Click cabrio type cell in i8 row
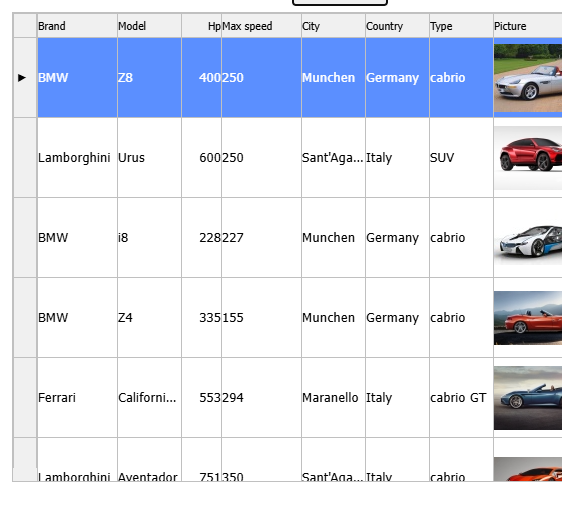562x513 pixels. pyautogui.click(x=461, y=237)
